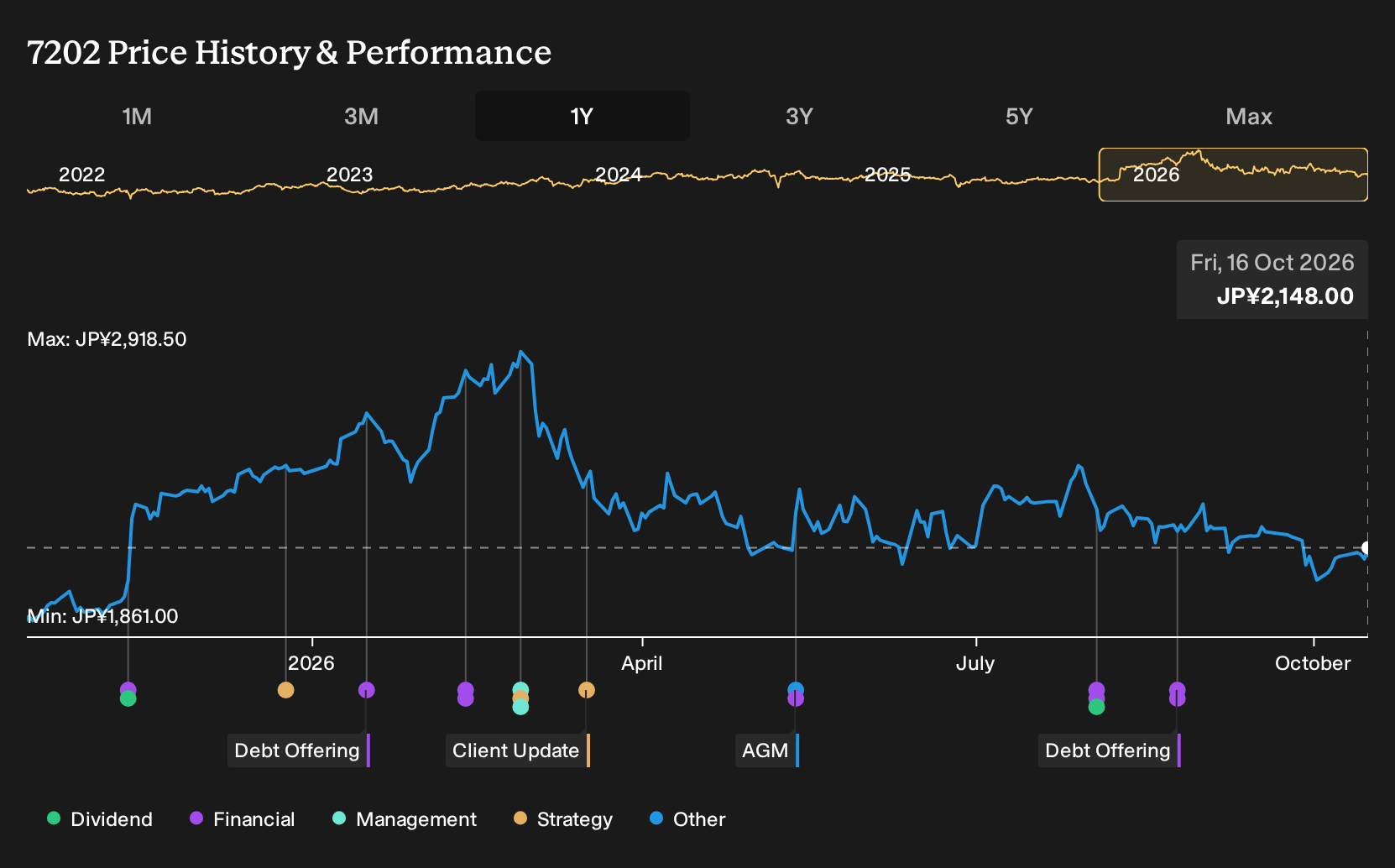Viewport: 1395px width, 868px height.
Task: Click the green Dividend dot on the leftmost event line
Action: [x=128, y=698]
